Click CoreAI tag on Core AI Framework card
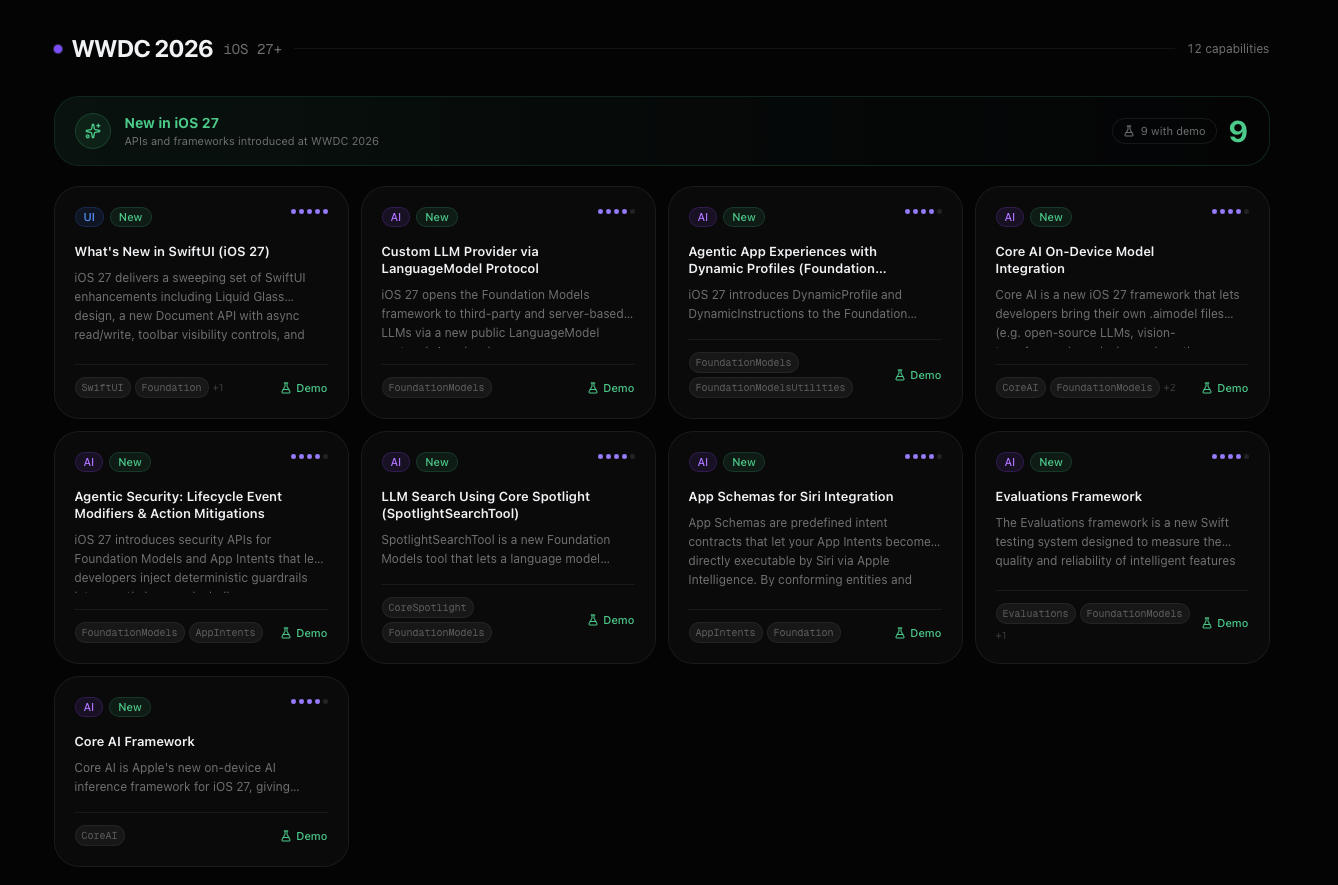 point(100,836)
